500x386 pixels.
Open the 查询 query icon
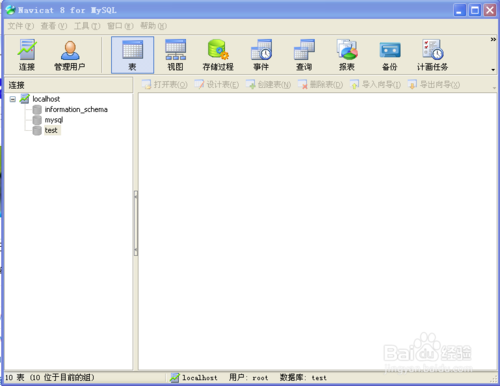pos(304,55)
